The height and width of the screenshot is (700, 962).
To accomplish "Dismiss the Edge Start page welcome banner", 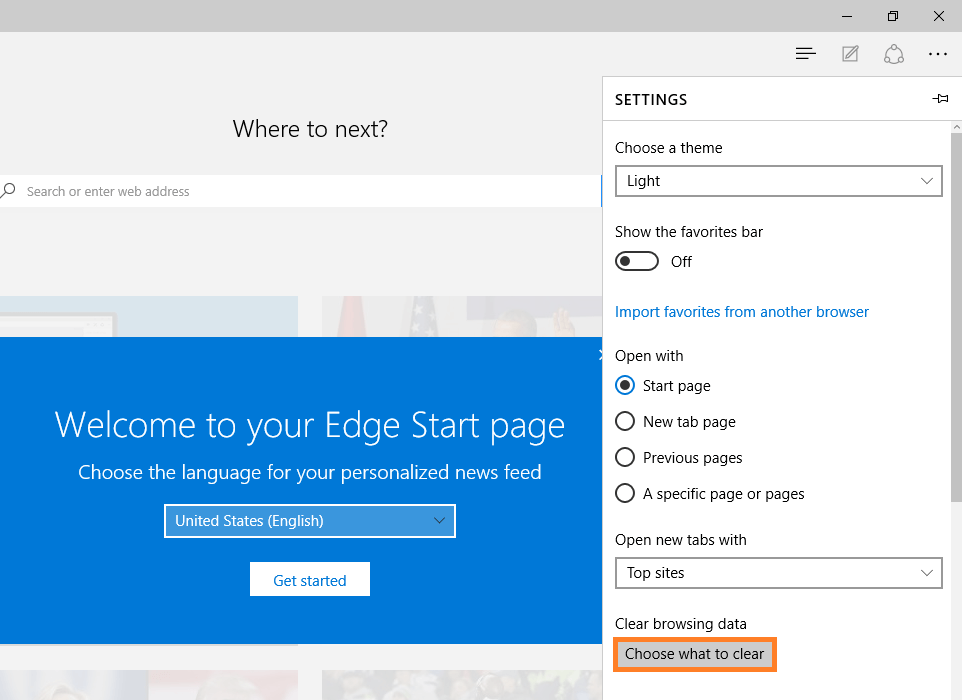I will (599, 355).
